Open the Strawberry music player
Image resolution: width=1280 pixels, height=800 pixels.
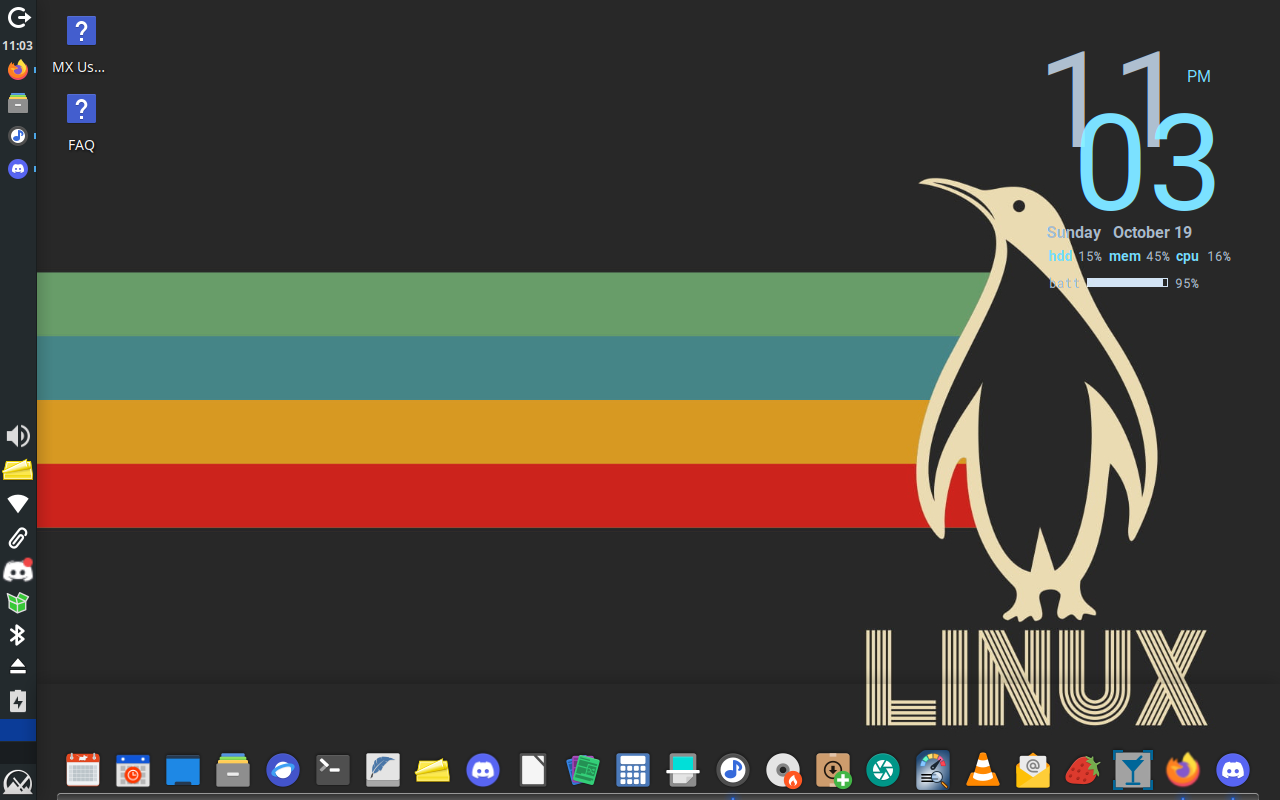(x=1083, y=770)
